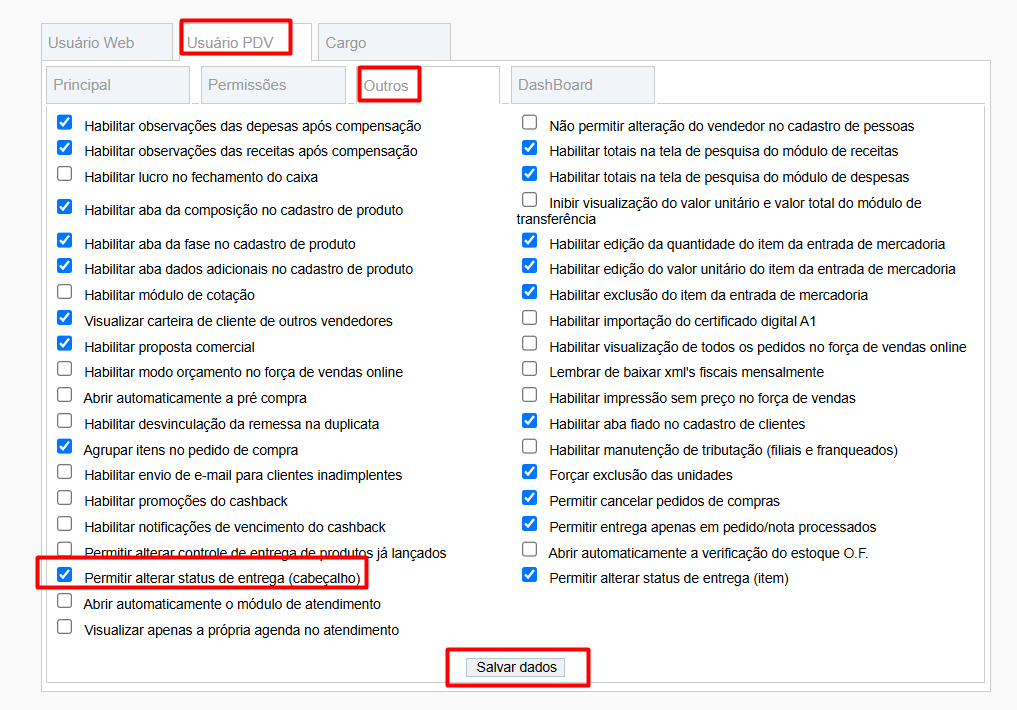The height and width of the screenshot is (710, 1017).
Task: Check Inibir visualização do valor unitário transferência
Action: pyautogui.click(x=529, y=199)
